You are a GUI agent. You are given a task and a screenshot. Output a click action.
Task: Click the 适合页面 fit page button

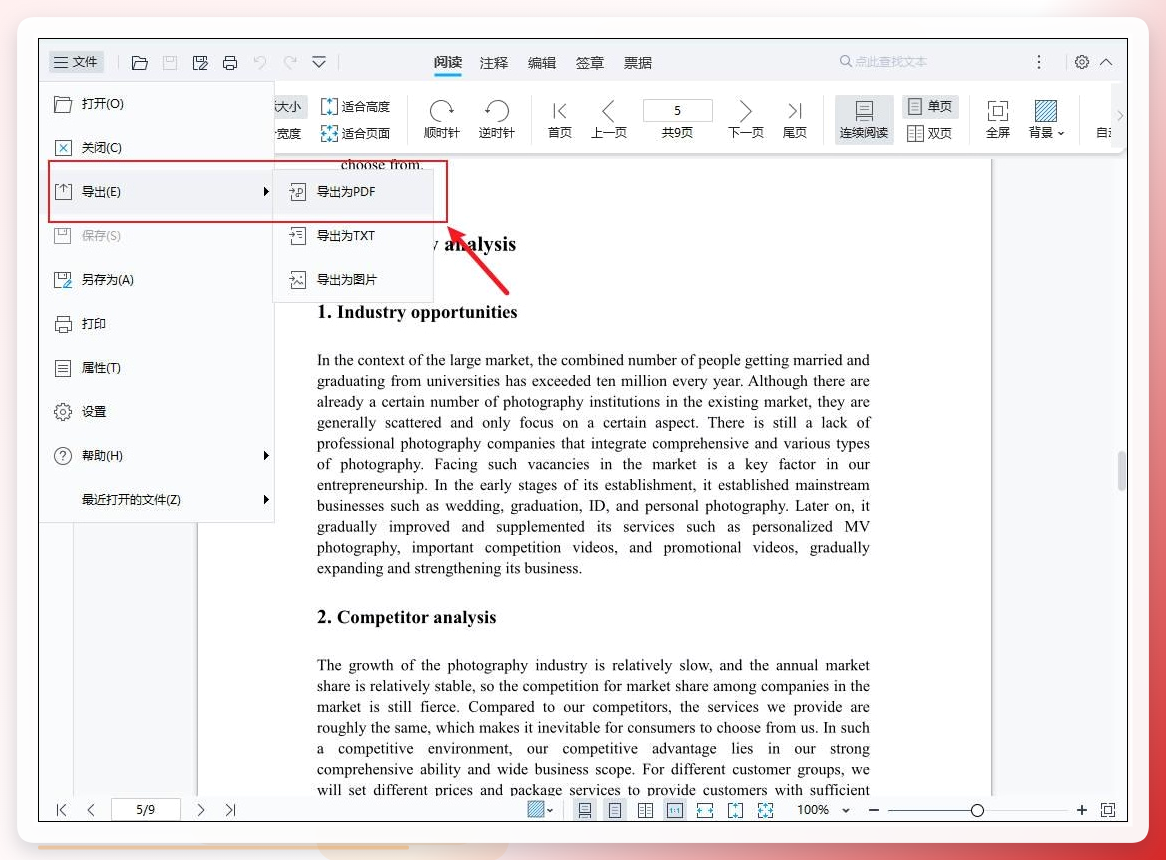pyautogui.click(x=355, y=133)
